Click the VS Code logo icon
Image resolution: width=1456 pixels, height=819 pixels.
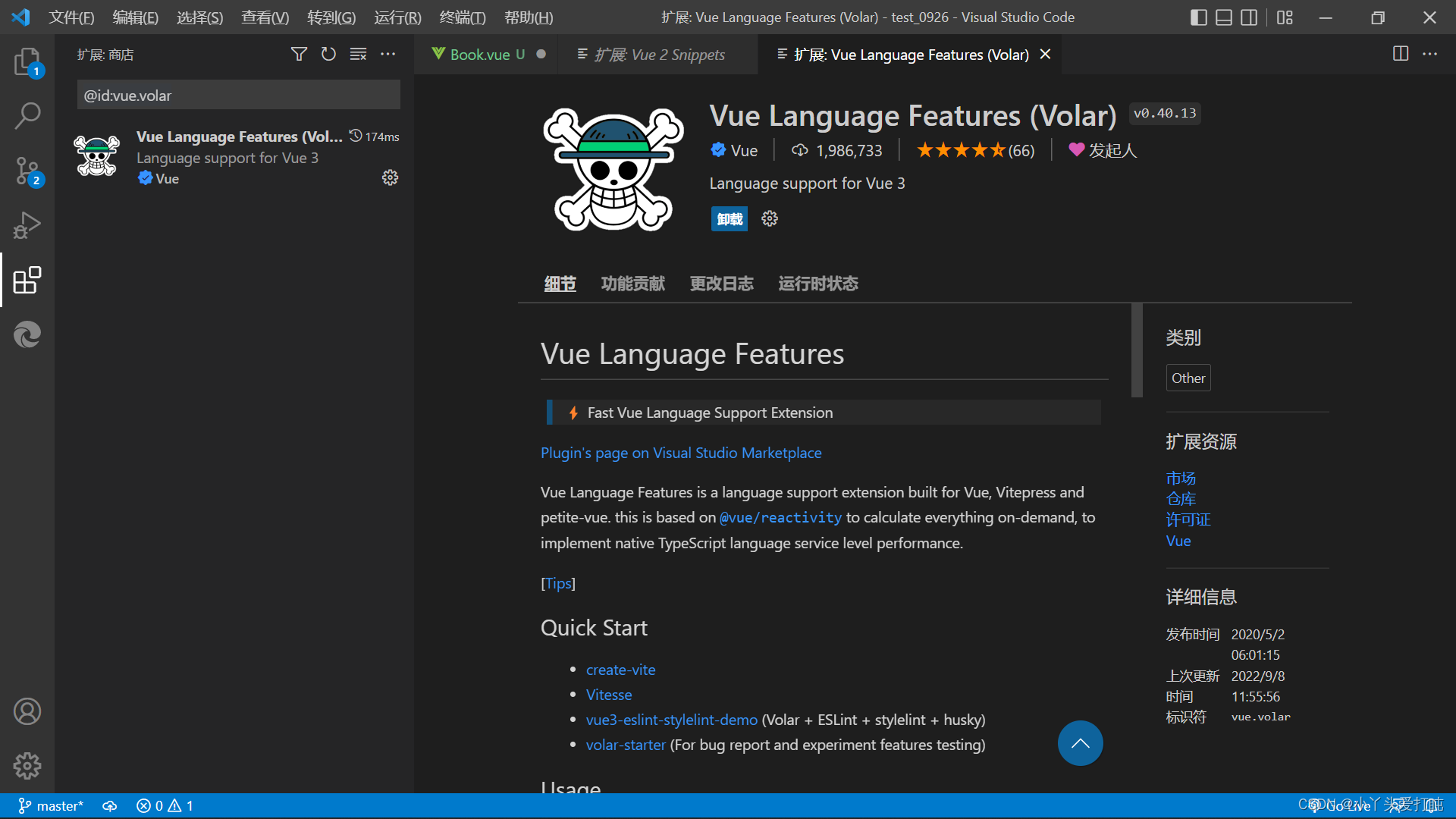click(20, 17)
